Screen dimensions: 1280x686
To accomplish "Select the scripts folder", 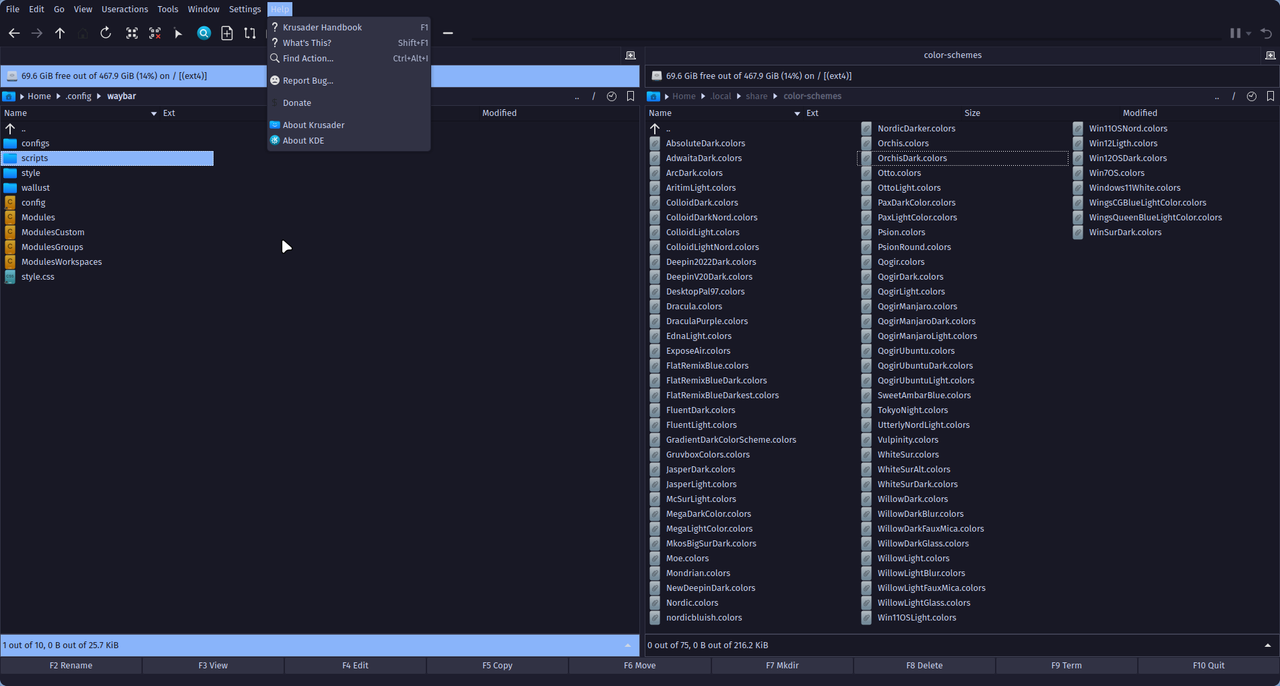I will coord(107,158).
